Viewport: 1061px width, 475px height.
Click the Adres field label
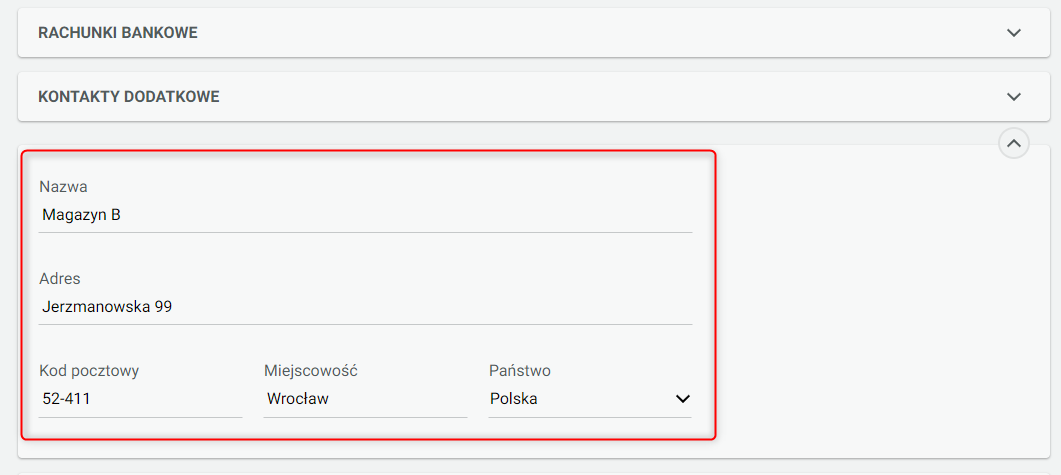[x=60, y=278]
